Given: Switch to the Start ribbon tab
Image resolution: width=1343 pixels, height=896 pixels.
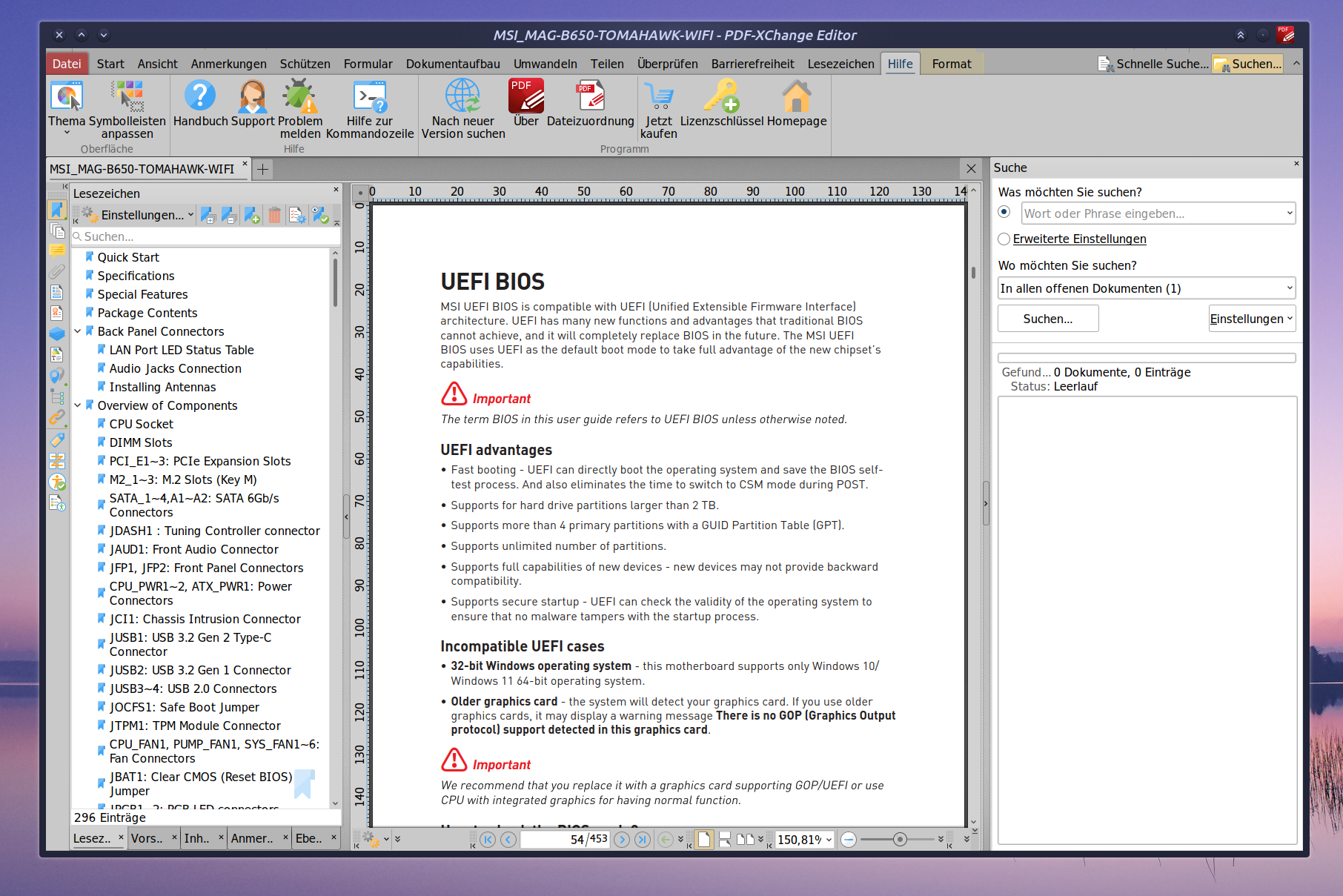Looking at the screenshot, I should coord(110,64).
